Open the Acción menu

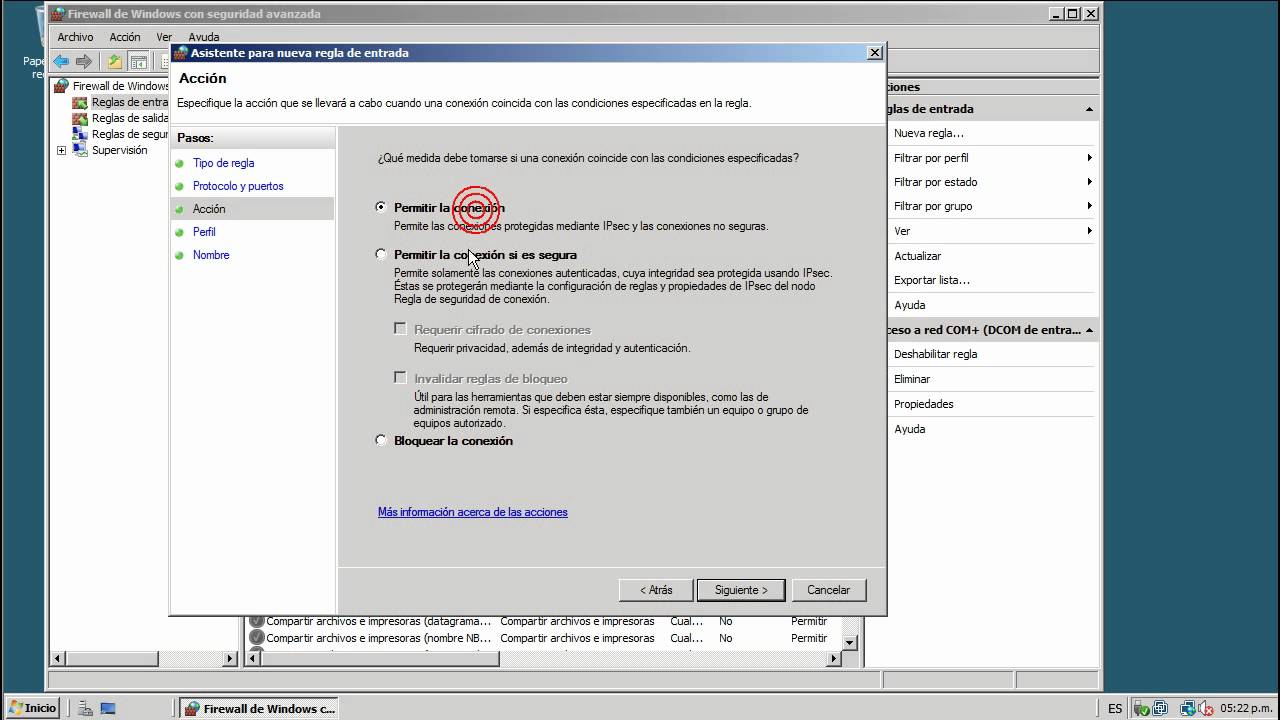pos(125,37)
